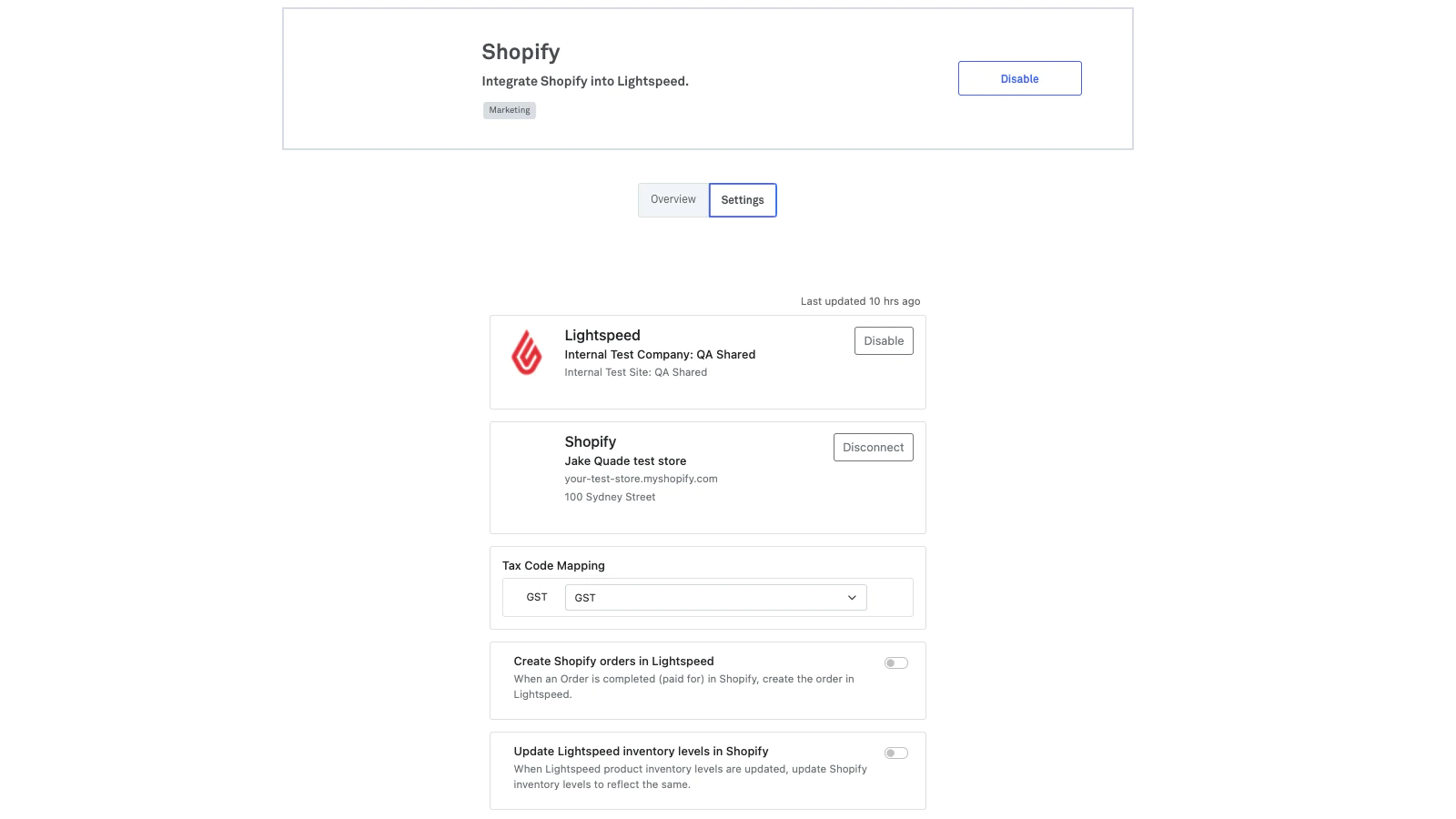Select the GST row label beside the dropdown

537,598
